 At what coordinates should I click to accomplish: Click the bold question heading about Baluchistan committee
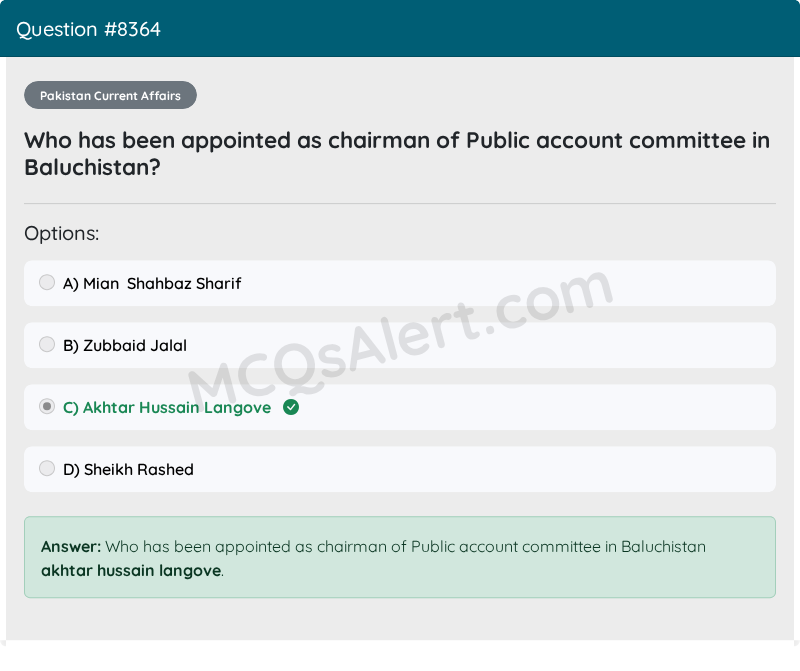pyautogui.click(x=397, y=154)
